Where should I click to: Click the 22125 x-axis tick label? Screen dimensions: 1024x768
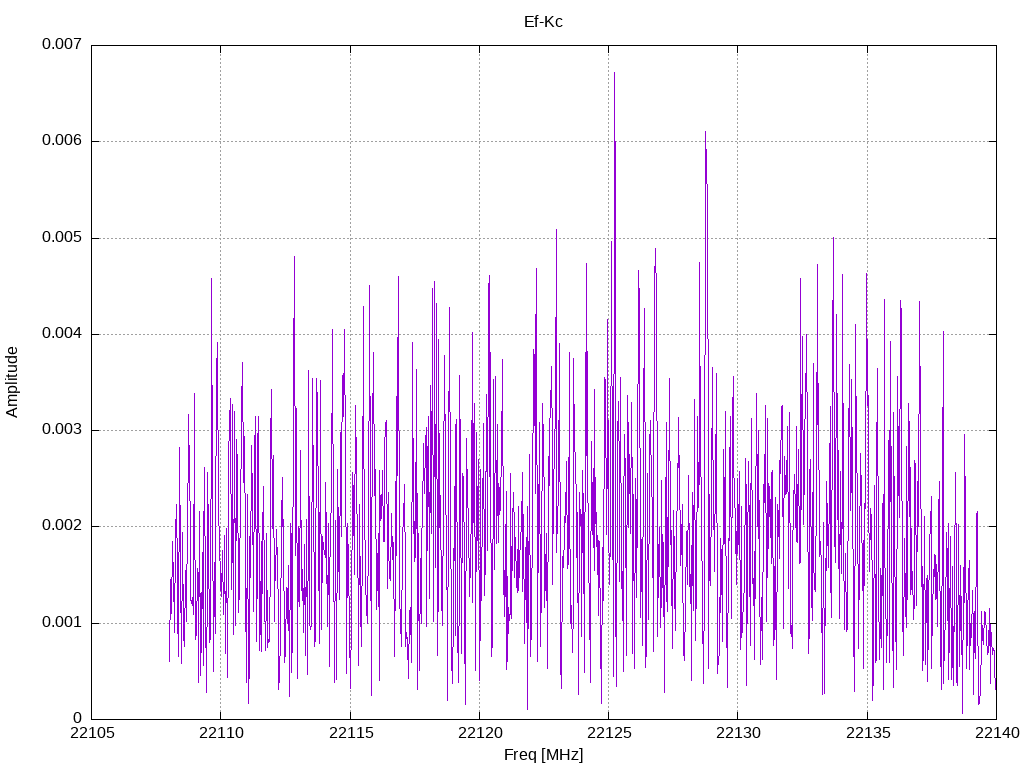pos(609,733)
